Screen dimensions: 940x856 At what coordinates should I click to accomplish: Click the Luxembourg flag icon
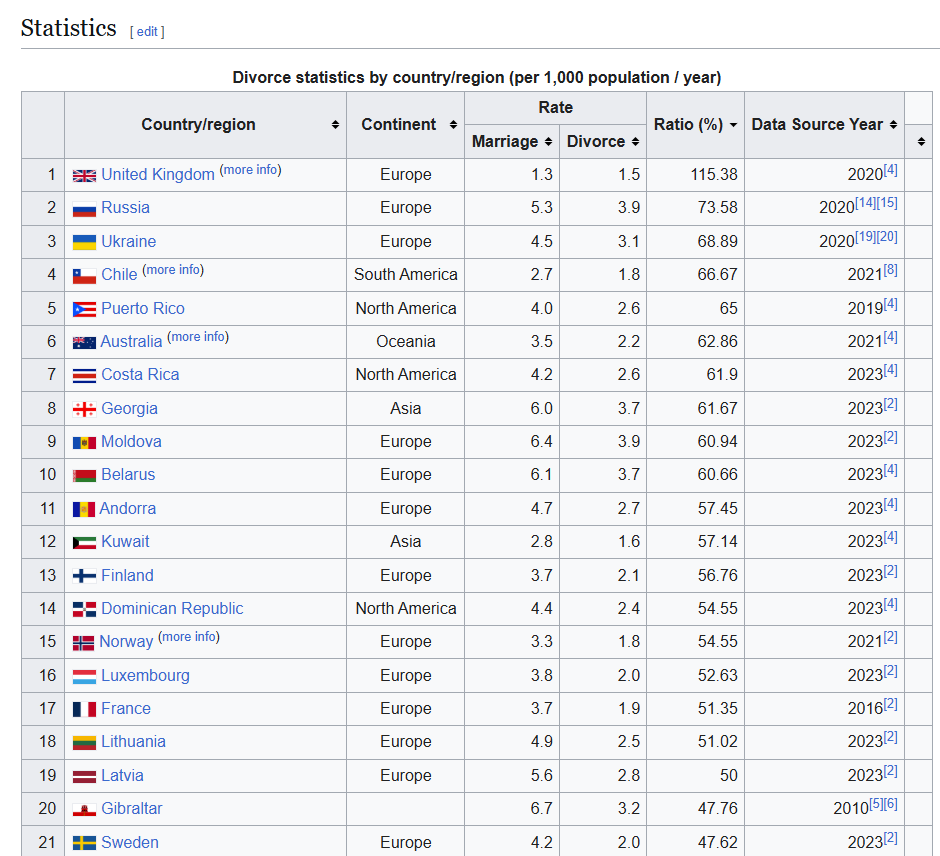(x=84, y=677)
